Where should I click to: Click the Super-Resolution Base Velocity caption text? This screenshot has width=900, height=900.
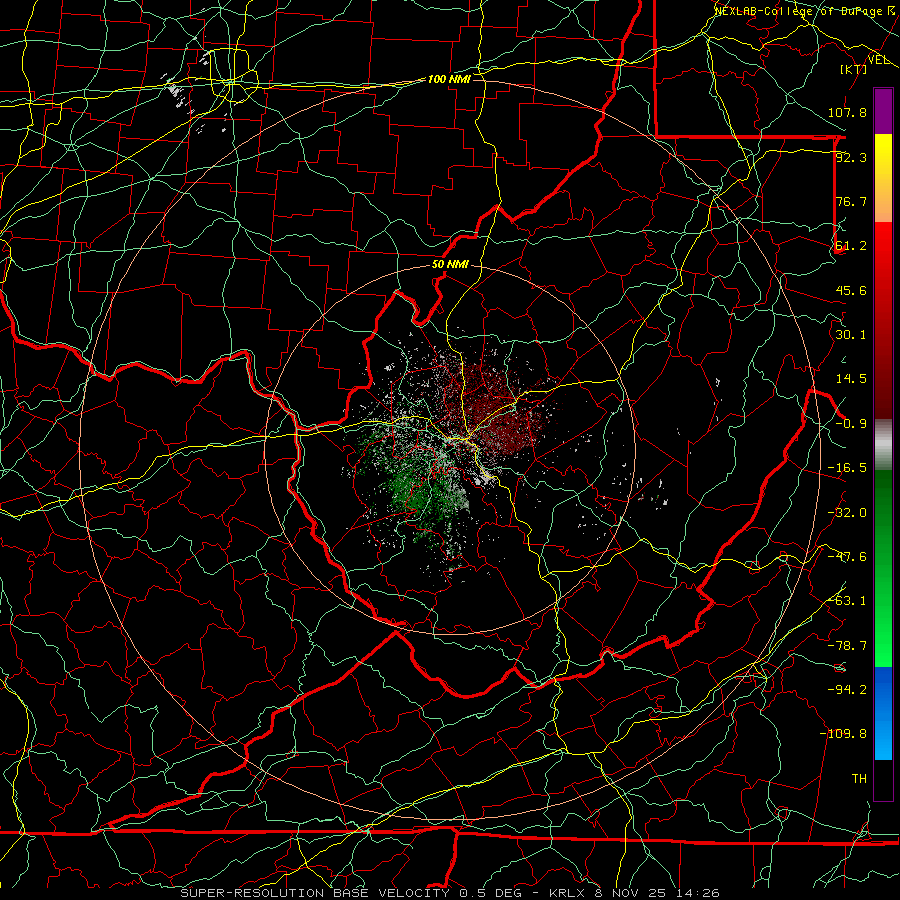tap(450, 893)
